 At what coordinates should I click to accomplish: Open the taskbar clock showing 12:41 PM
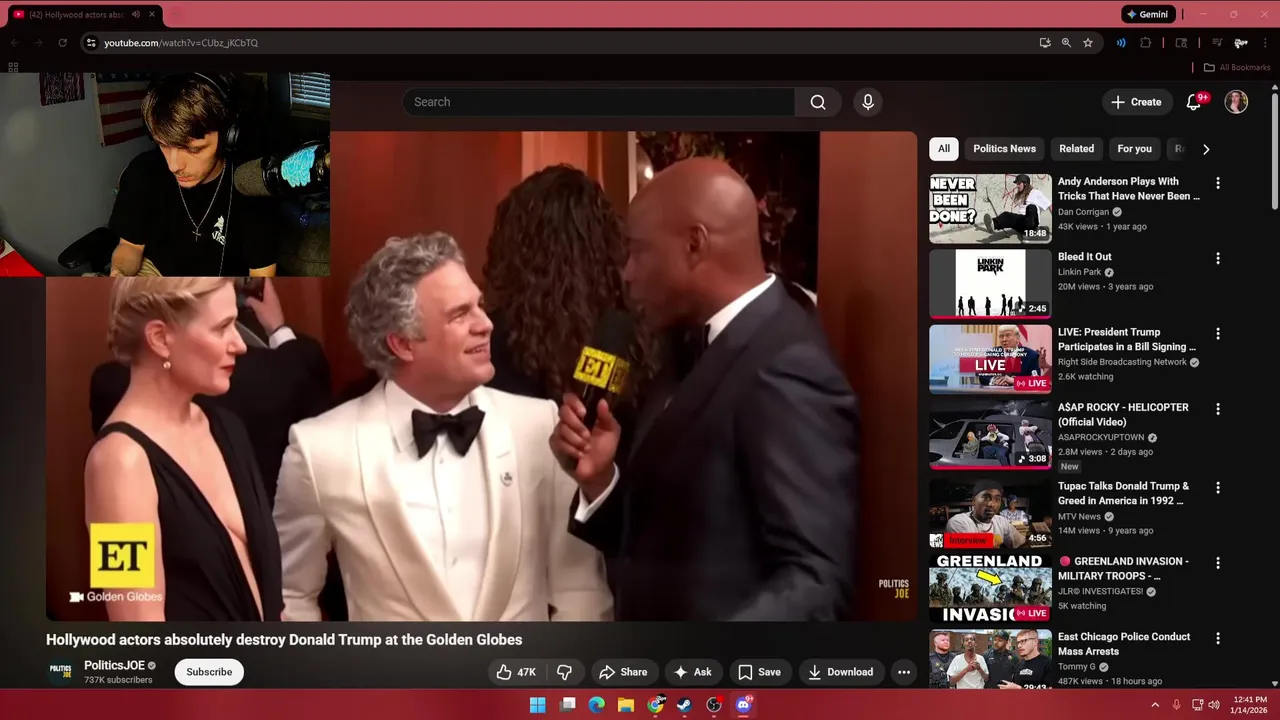pyautogui.click(x=1250, y=705)
